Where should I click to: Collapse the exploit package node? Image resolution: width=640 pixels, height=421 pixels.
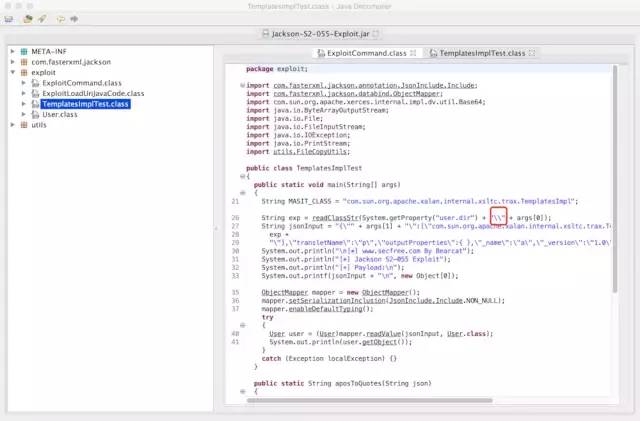(x=12, y=73)
